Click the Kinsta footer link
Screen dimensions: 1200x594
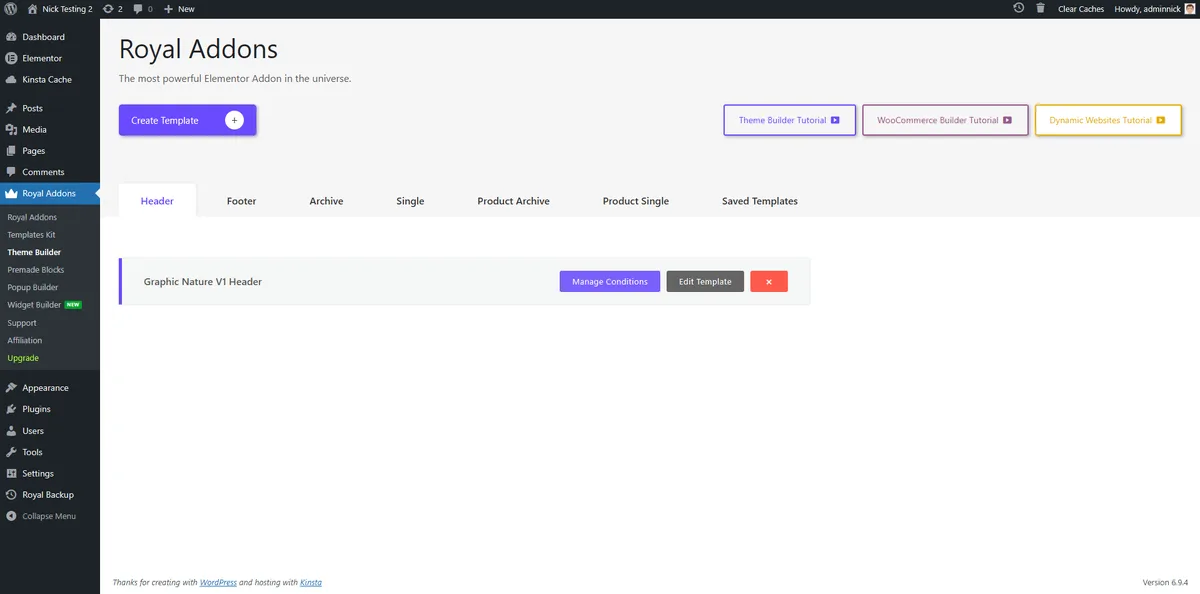311,582
